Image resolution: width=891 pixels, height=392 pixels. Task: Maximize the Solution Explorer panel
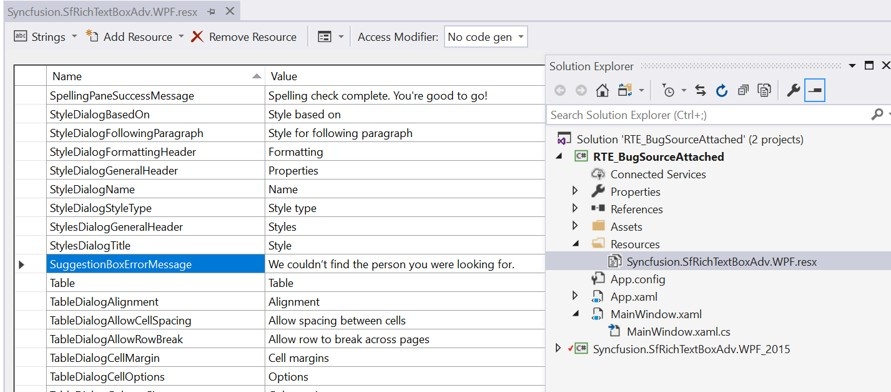point(869,66)
